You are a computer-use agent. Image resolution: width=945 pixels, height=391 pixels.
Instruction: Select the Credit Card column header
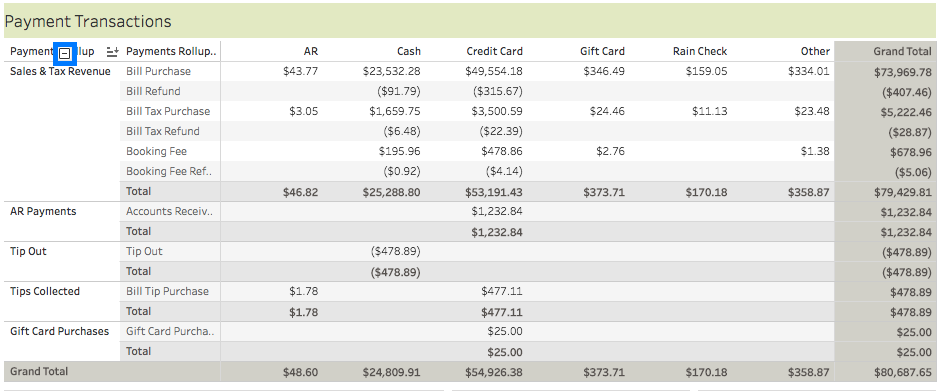tap(494, 51)
